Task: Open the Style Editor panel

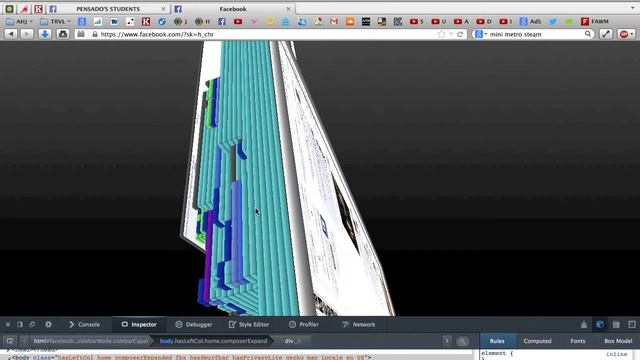Action: (249, 324)
